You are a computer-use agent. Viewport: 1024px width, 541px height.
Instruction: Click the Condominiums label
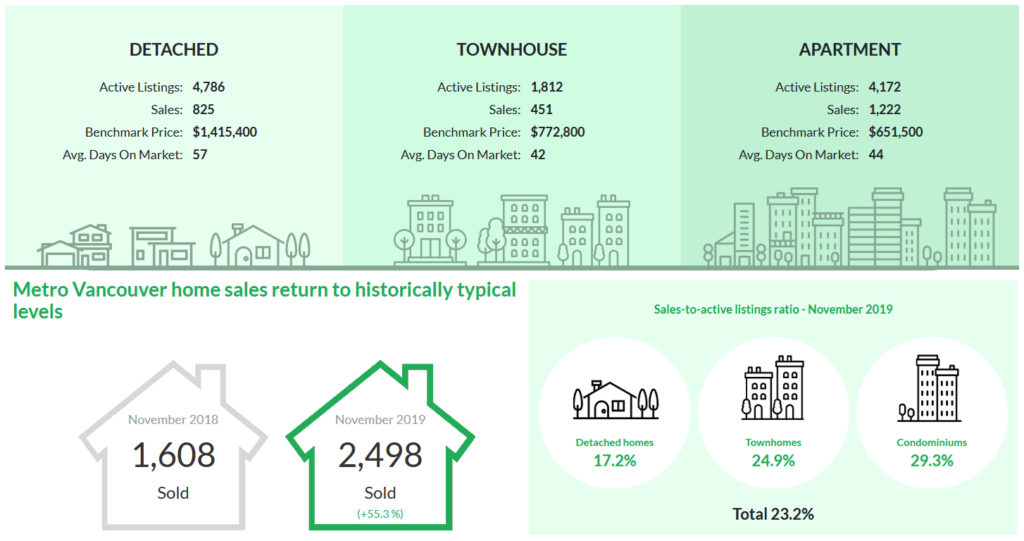932,442
